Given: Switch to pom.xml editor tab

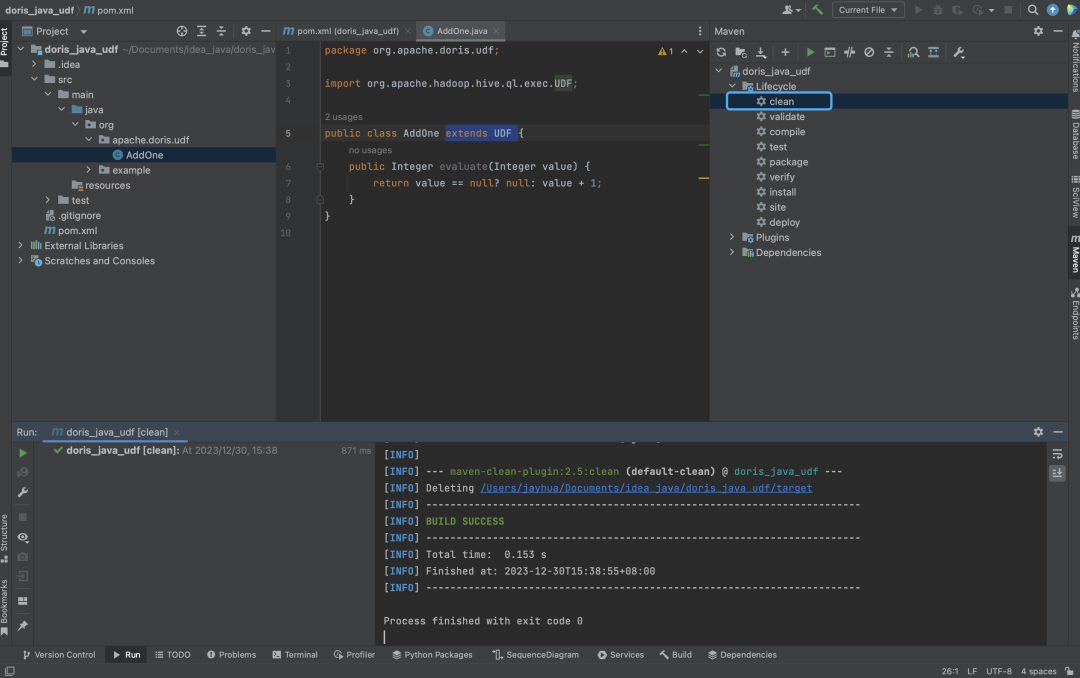Looking at the screenshot, I should coord(343,31).
